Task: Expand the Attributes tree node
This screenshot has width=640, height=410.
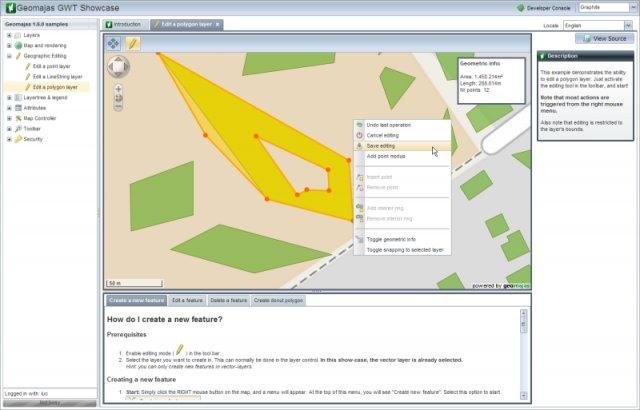Action: (x=9, y=108)
